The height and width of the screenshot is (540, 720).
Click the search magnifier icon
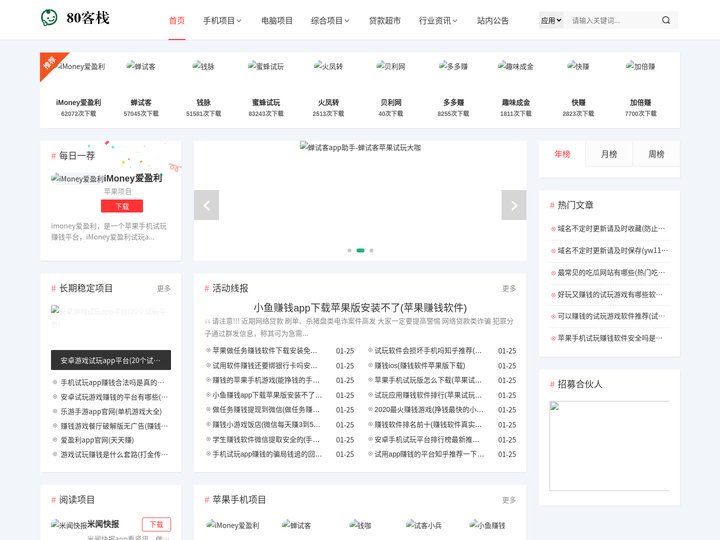666,20
